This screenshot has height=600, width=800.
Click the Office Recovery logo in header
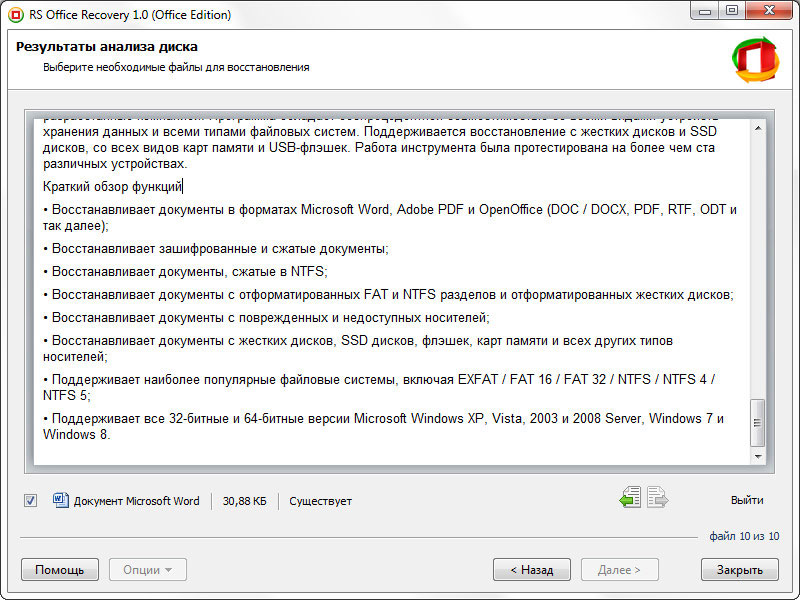(756, 60)
